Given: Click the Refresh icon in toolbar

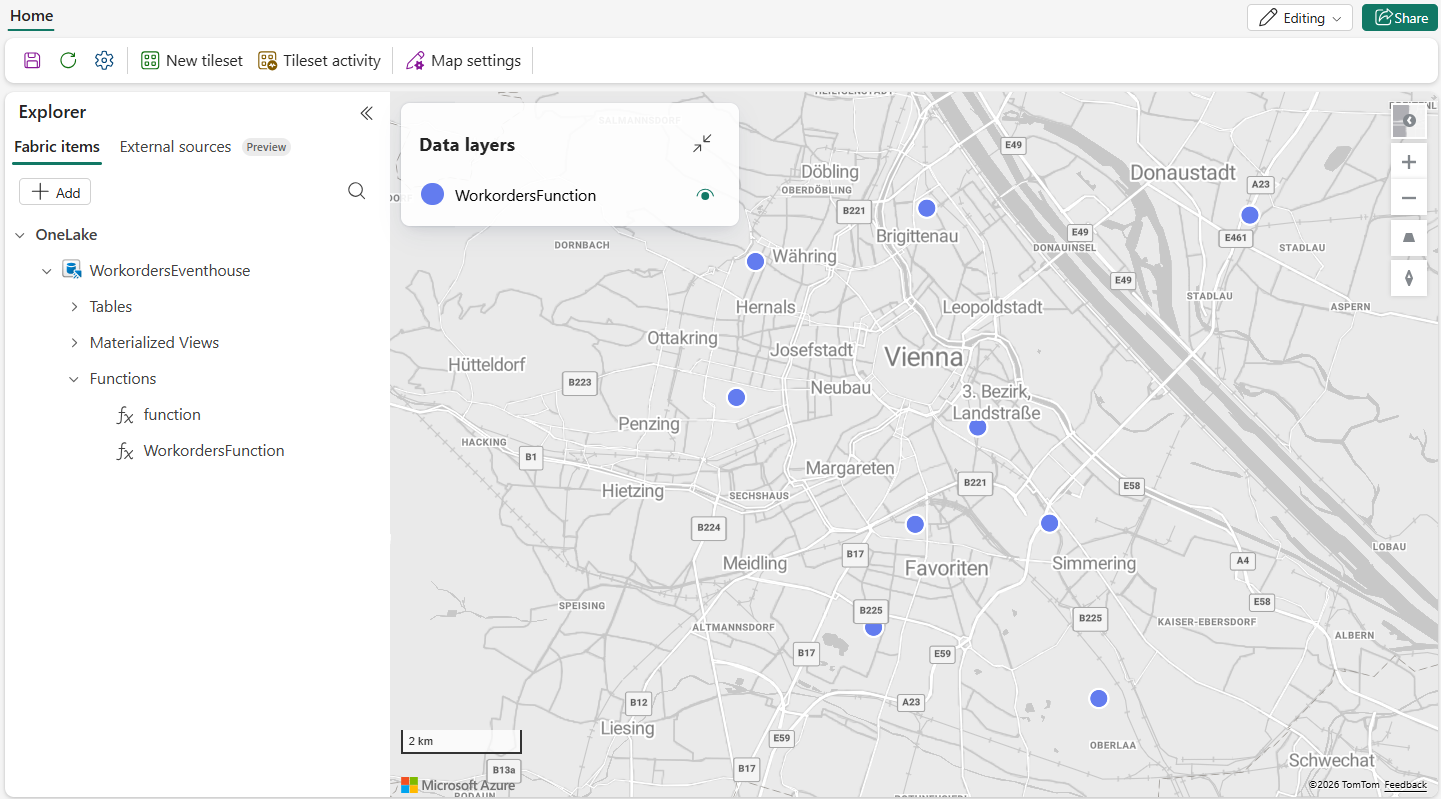Looking at the screenshot, I should pyautogui.click(x=68, y=61).
